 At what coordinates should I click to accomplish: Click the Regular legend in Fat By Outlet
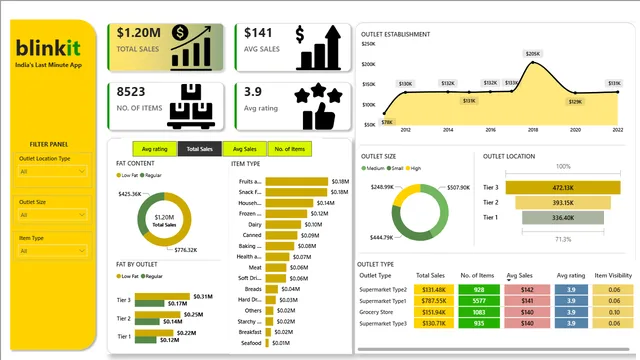pyautogui.click(x=151, y=276)
